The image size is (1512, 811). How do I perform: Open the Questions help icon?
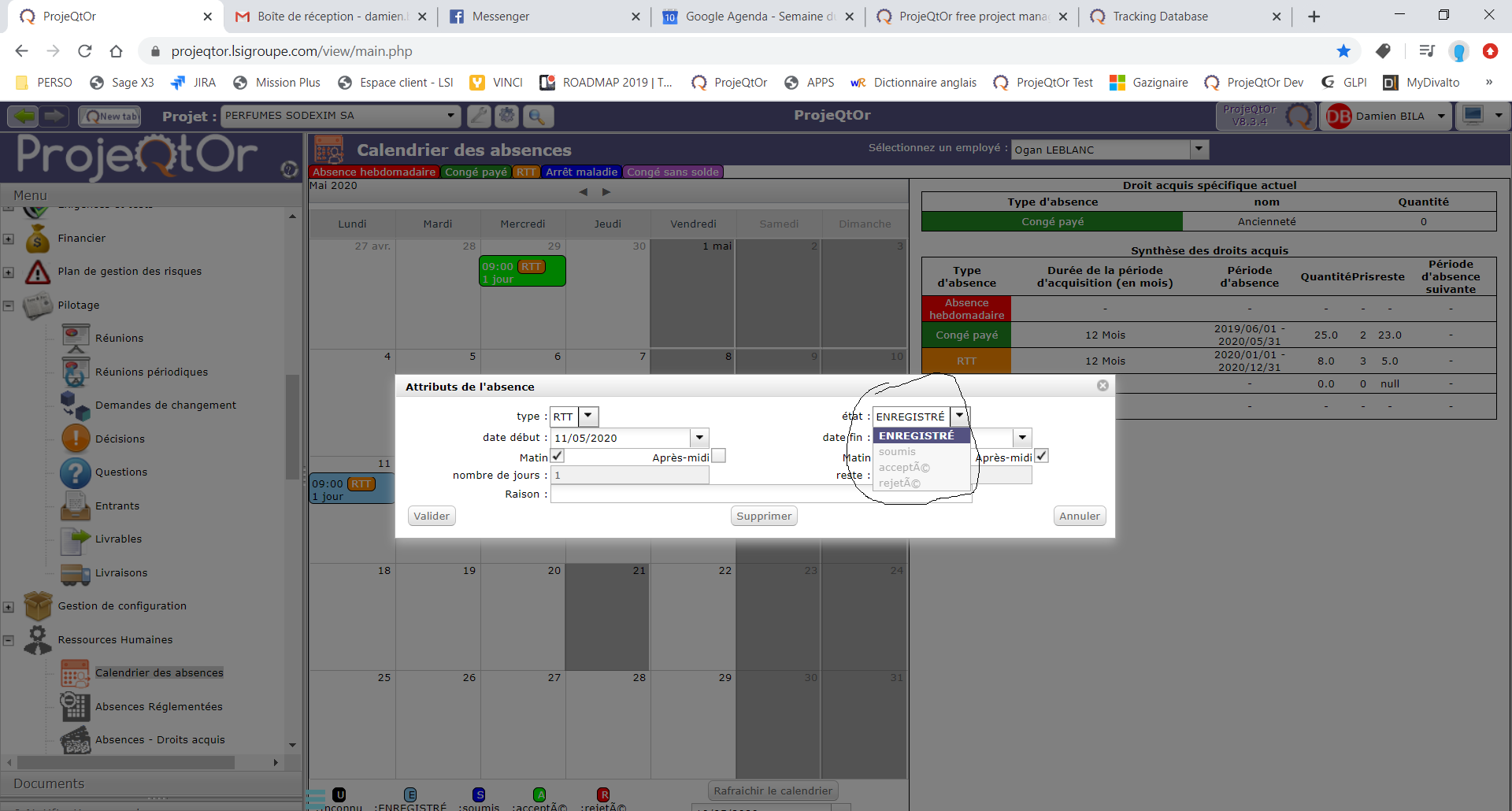click(76, 472)
